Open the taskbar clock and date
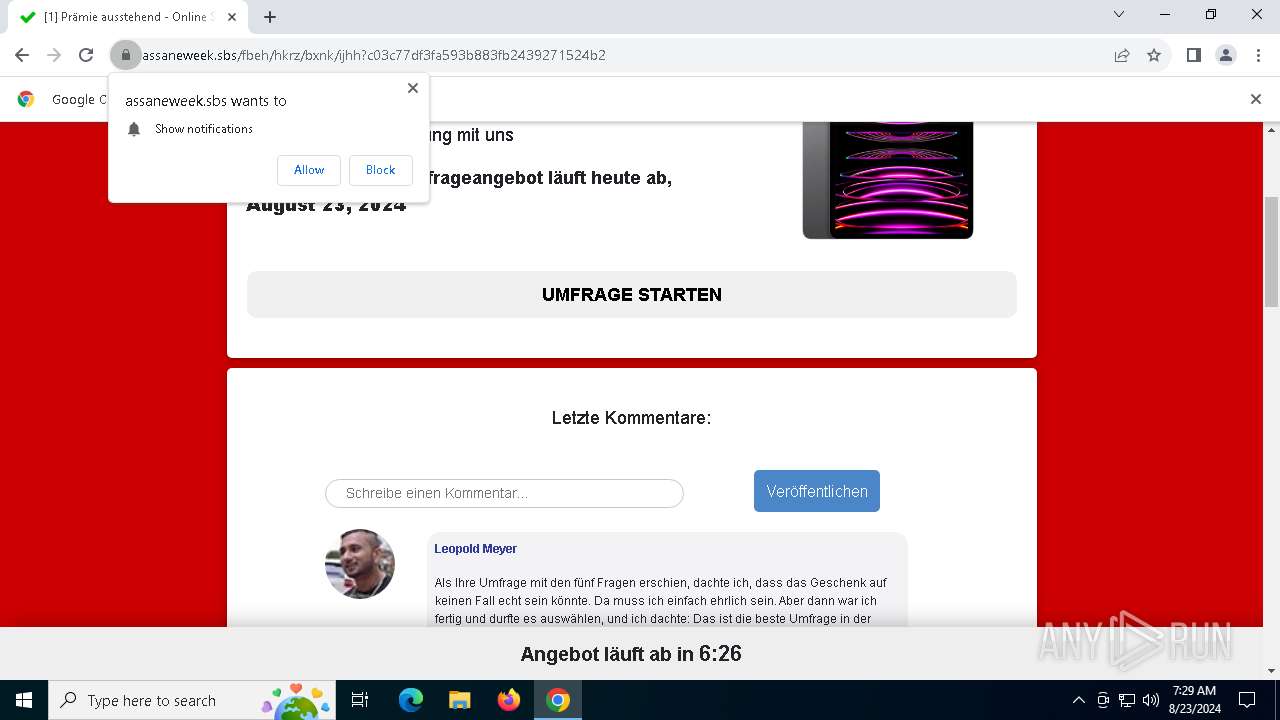Image resolution: width=1280 pixels, height=720 pixels. 1194,700
